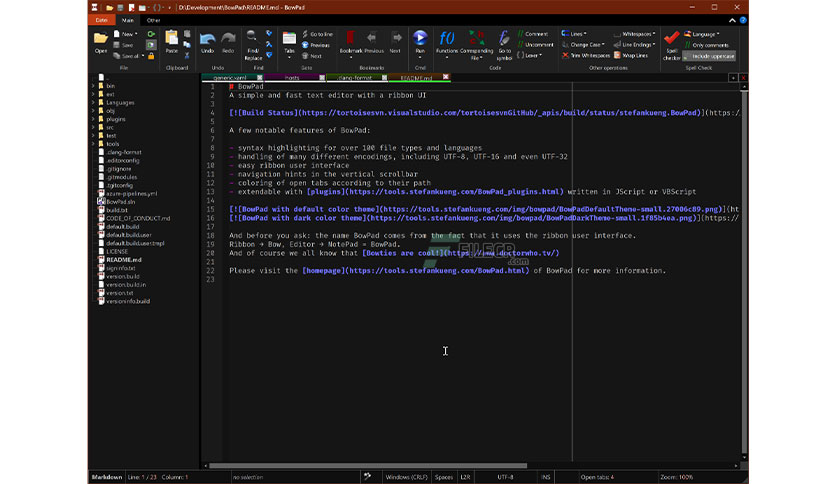Click the Undo arrow icon
The width and height of the screenshot is (836, 484).
(x=207, y=38)
